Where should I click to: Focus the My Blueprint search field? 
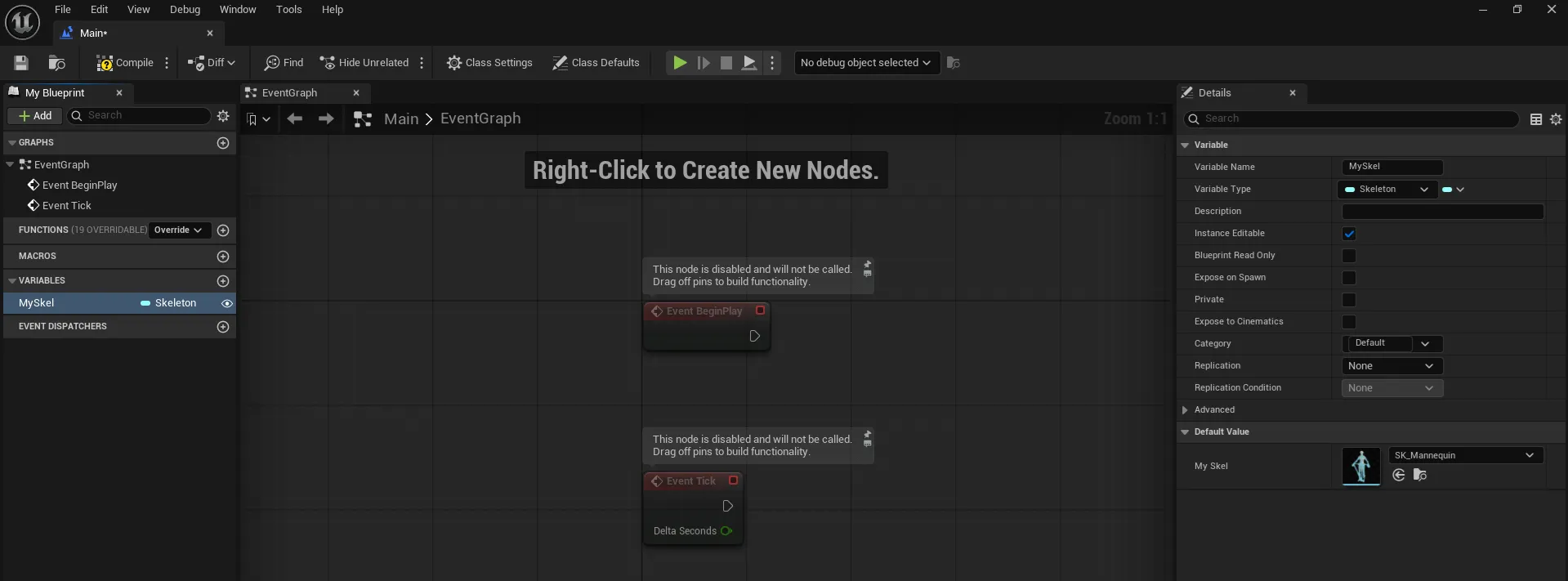(x=139, y=116)
